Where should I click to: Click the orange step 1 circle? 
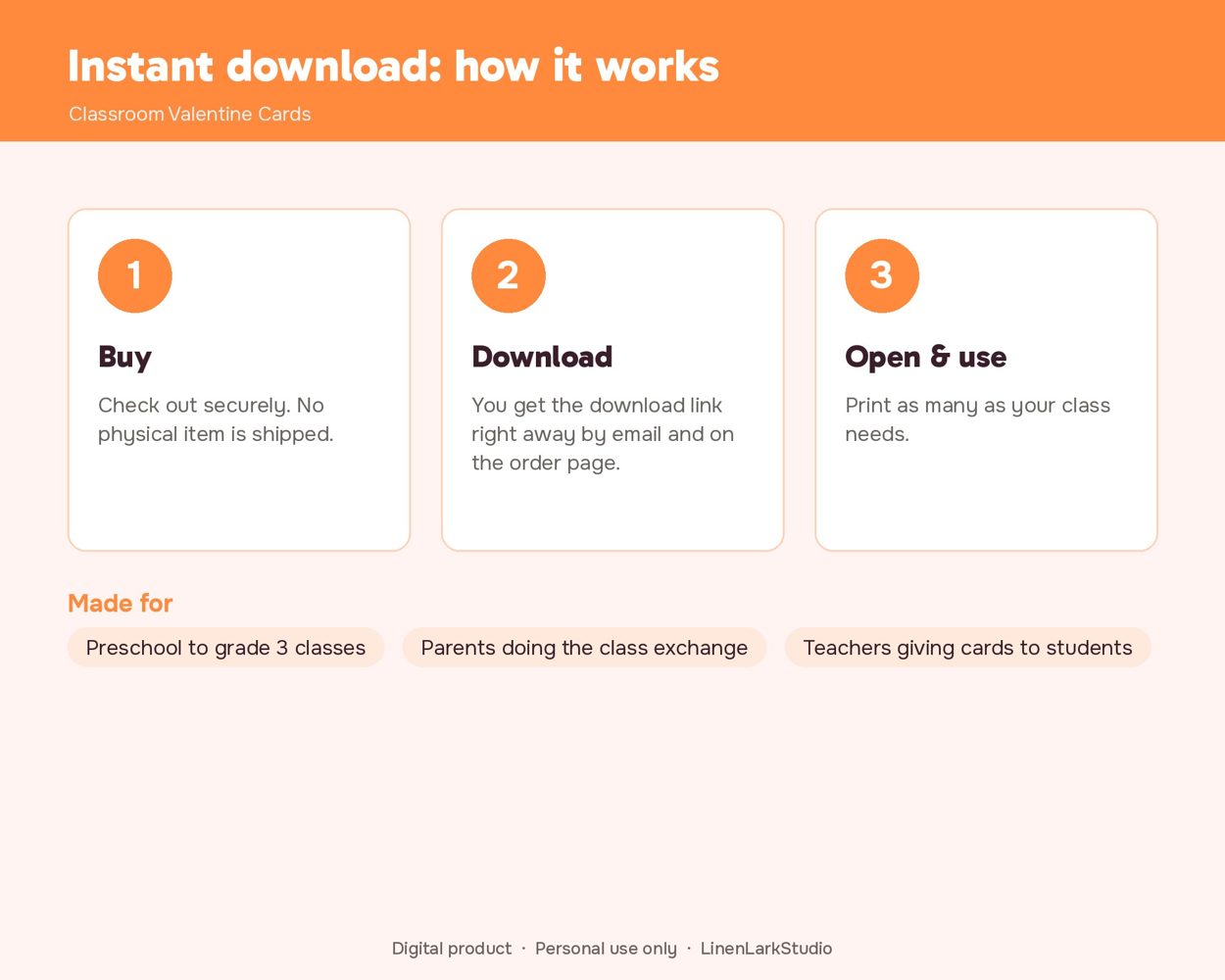135,275
